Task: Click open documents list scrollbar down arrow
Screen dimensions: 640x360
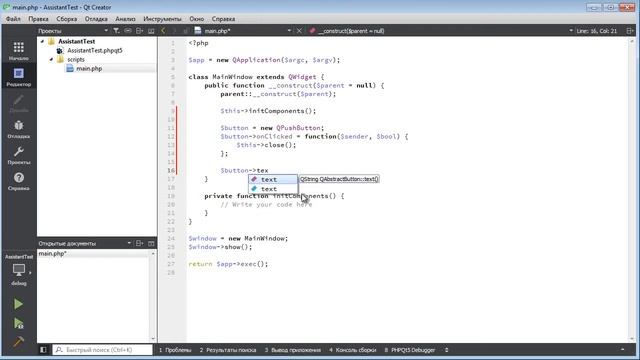Action: [x=153, y=338]
